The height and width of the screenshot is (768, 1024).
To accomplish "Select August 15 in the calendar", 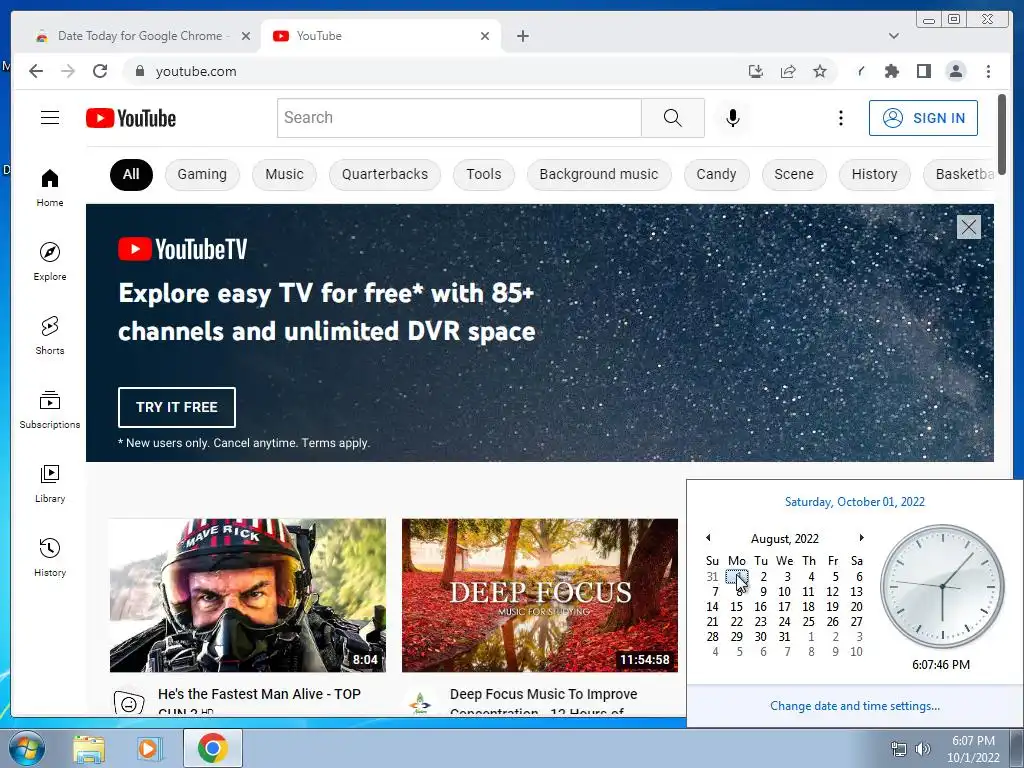I will pyautogui.click(x=736, y=607).
